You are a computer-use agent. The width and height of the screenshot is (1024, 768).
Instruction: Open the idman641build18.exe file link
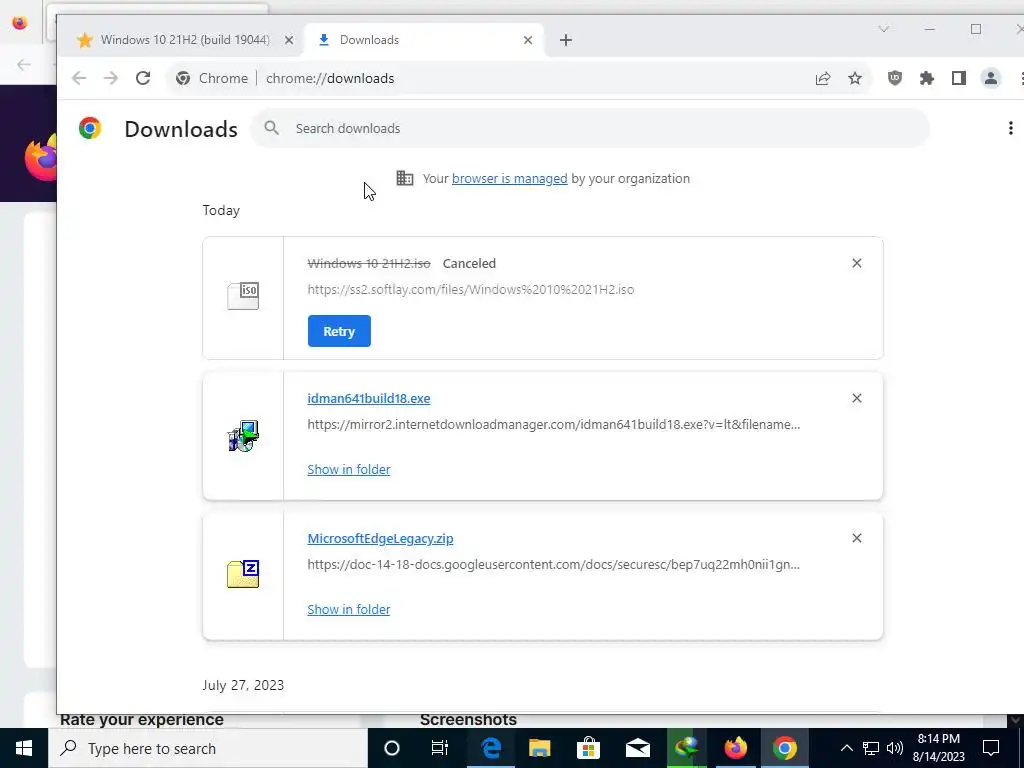(369, 398)
